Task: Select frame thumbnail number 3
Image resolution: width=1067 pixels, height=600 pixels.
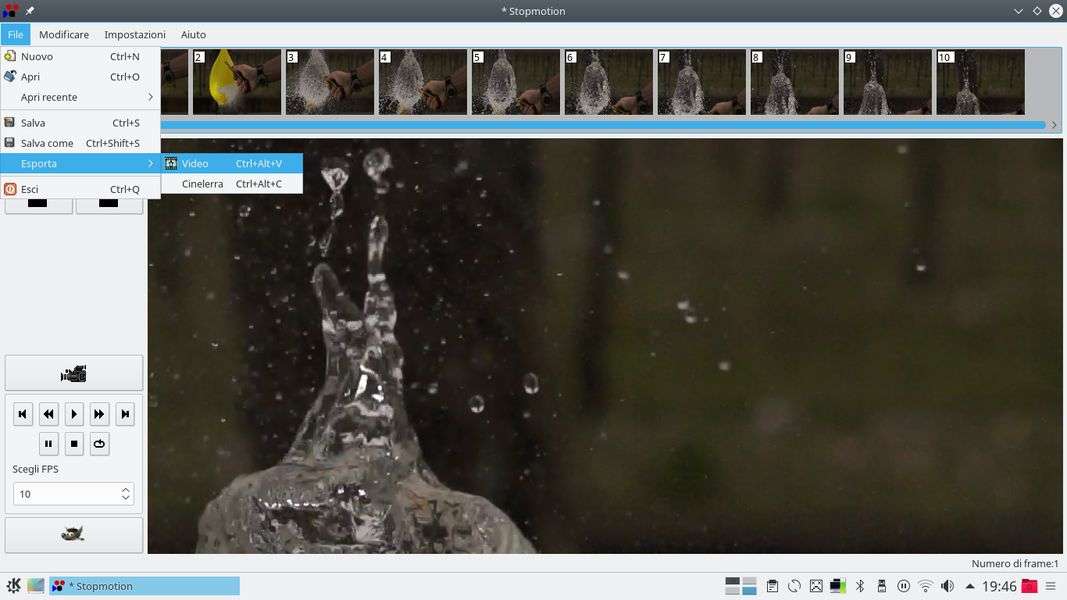Action: pos(330,82)
